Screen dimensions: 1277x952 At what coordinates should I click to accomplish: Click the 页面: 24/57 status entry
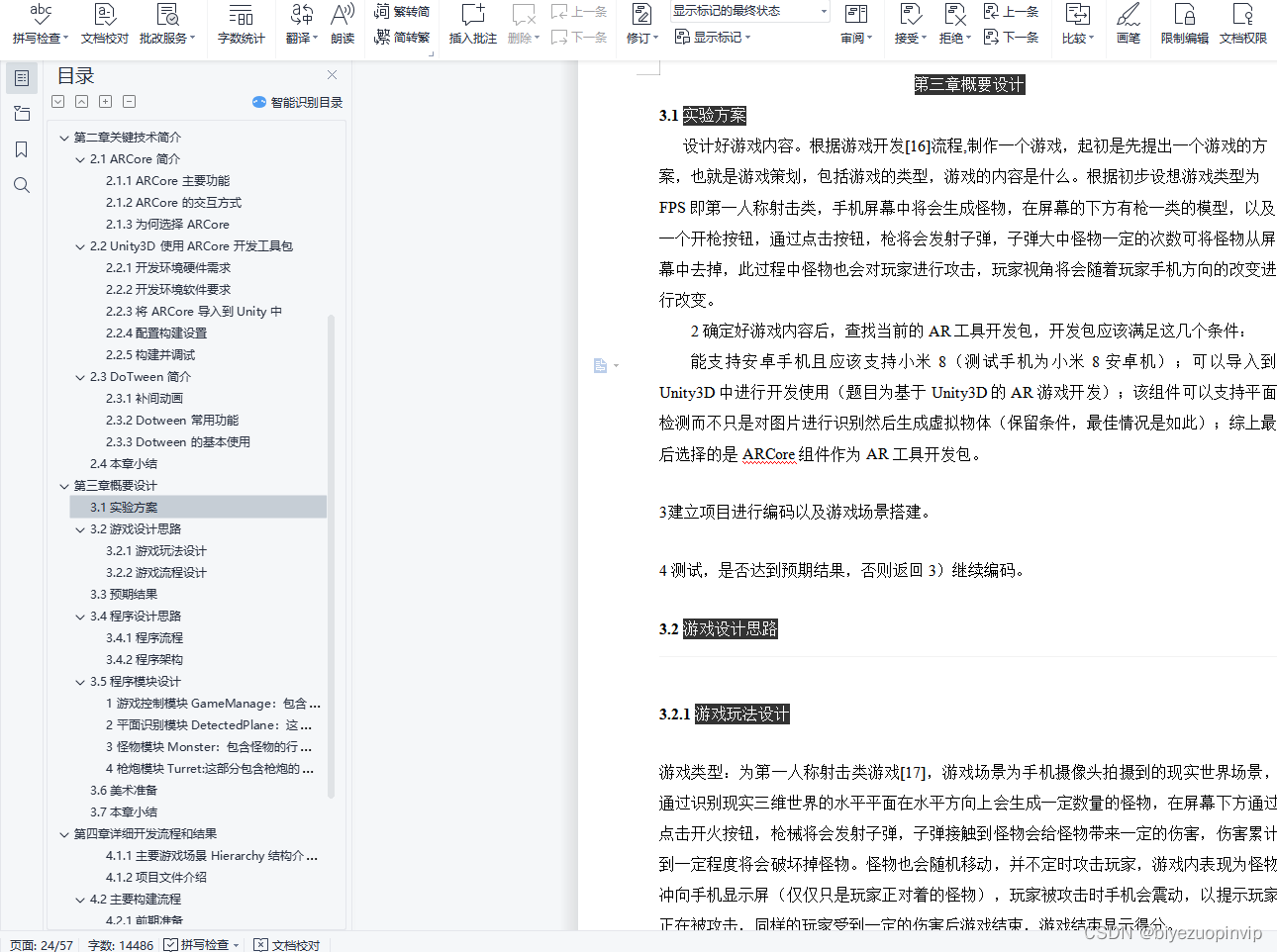42,945
